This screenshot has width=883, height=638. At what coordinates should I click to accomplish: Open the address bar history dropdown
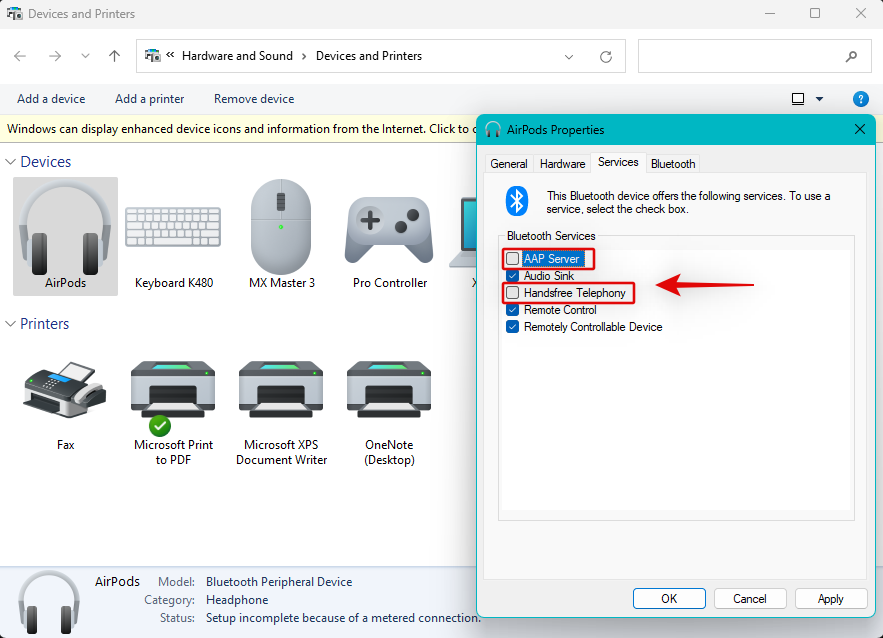pyautogui.click(x=569, y=56)
